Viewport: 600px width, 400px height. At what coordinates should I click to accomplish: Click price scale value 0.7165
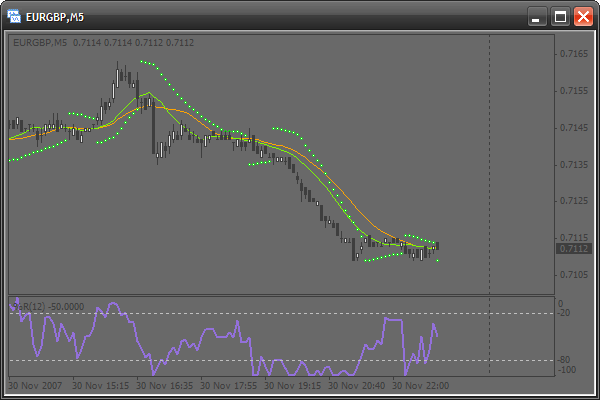coord(574,54)
